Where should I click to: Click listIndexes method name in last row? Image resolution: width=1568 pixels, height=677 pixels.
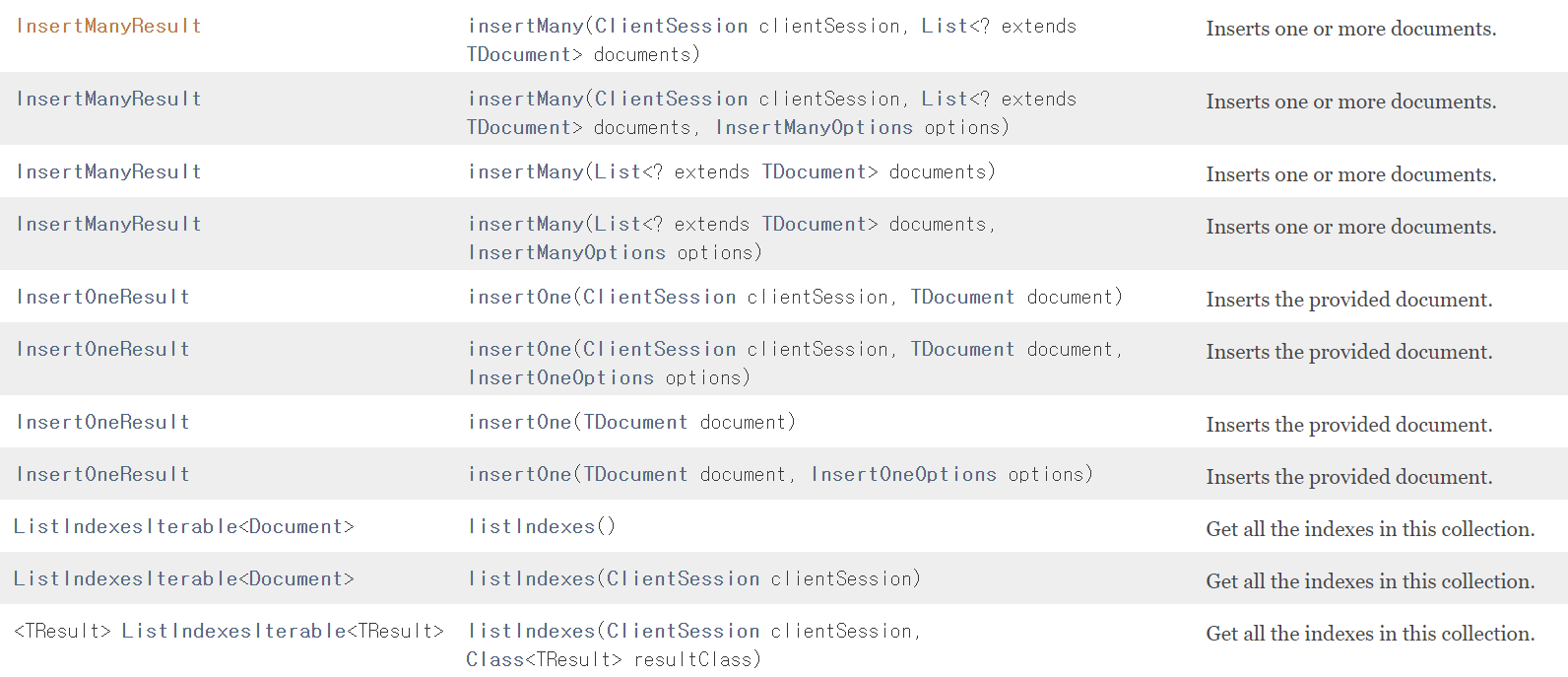tap(532, 631)
